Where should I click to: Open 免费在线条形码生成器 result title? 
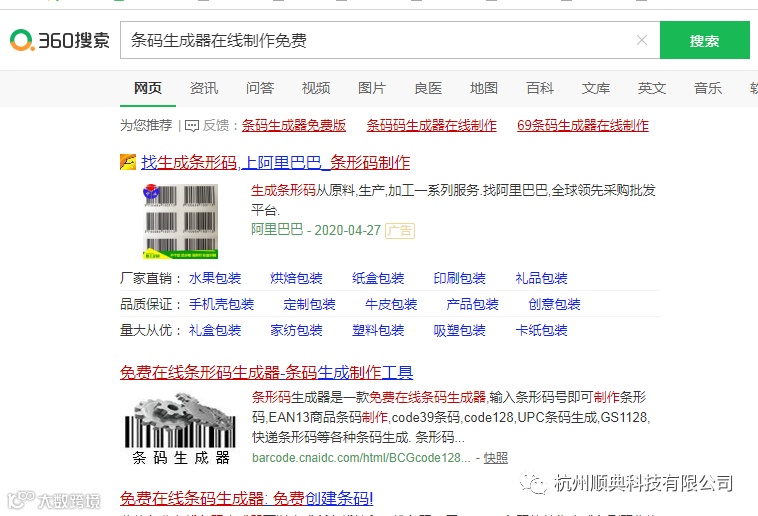(266, 372)
